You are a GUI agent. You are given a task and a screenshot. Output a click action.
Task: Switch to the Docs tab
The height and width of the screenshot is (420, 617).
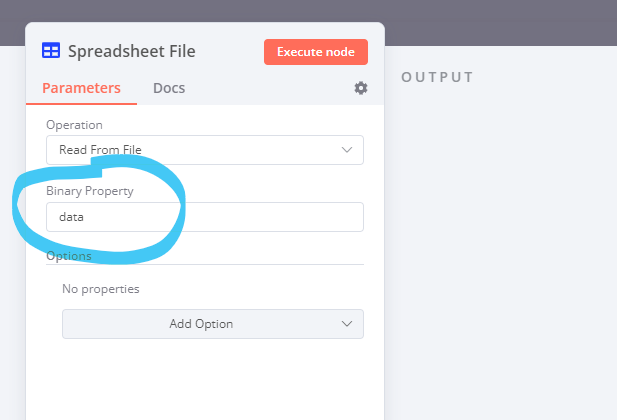point(169,88)
